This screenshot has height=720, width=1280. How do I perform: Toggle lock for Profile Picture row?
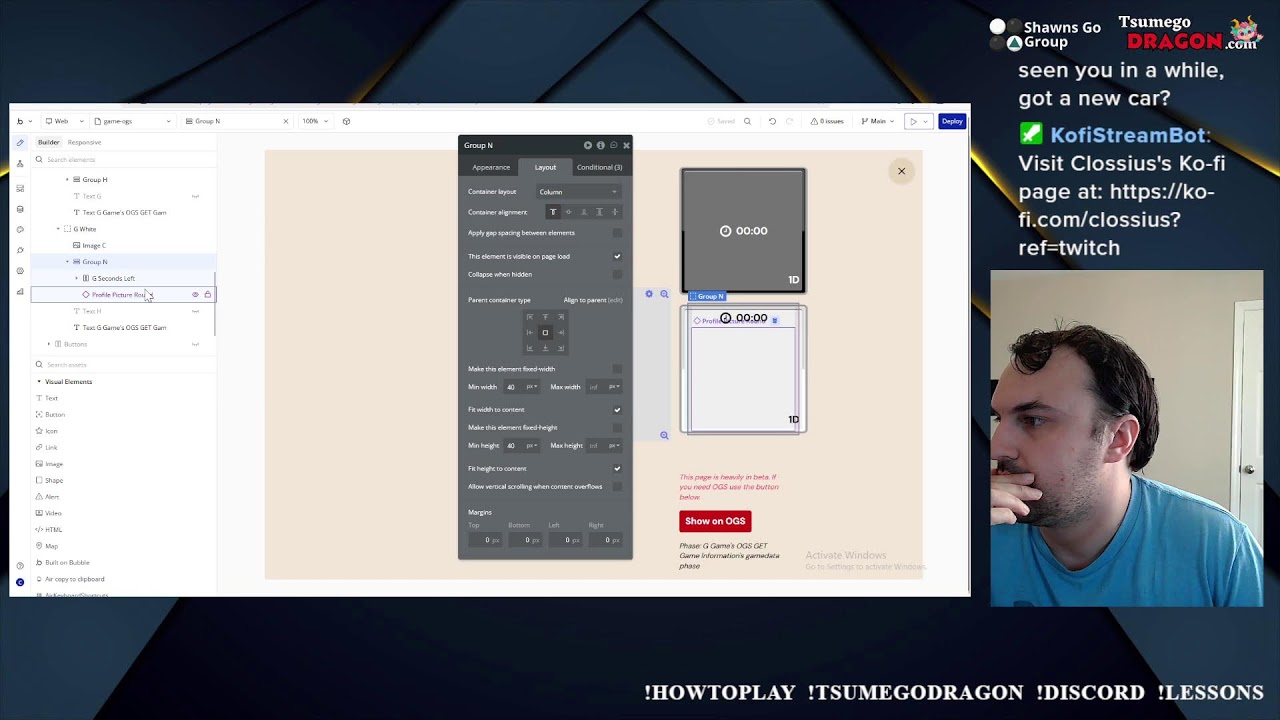click(208, 295)
